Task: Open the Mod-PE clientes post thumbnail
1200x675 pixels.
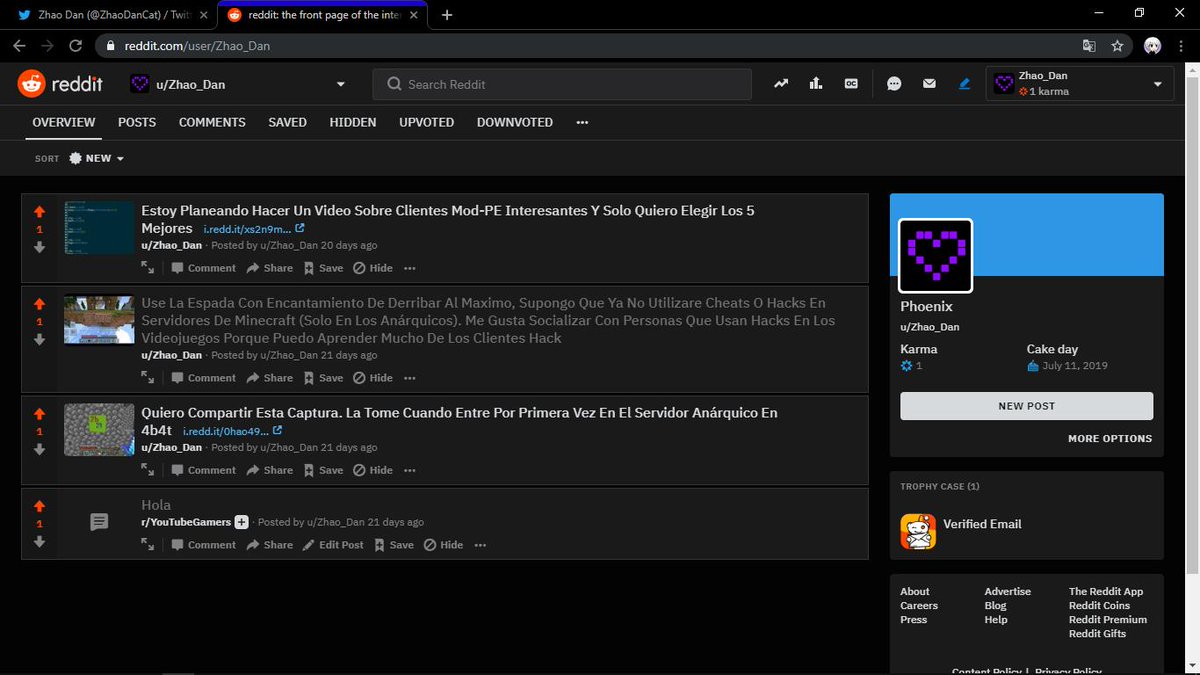Action: click(x=99, y=228)
